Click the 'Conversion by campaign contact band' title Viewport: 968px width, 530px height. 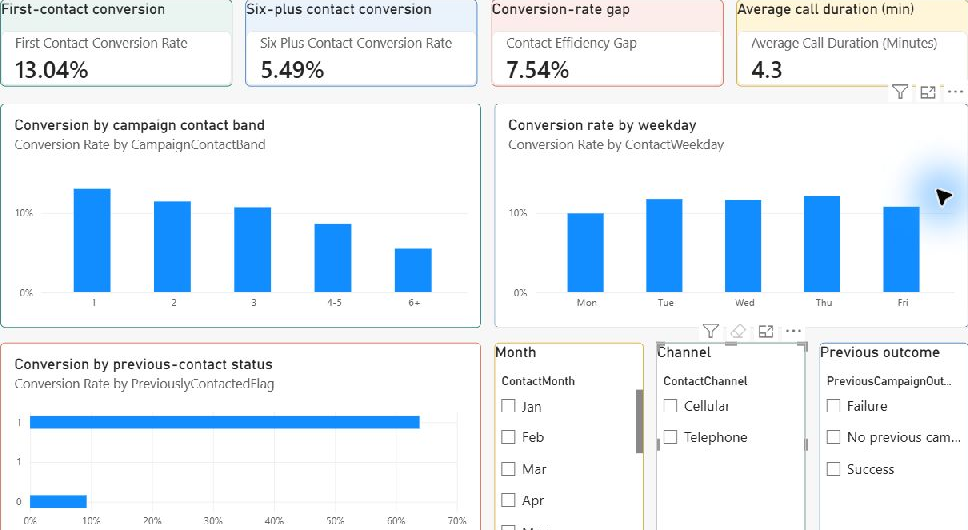140,125
